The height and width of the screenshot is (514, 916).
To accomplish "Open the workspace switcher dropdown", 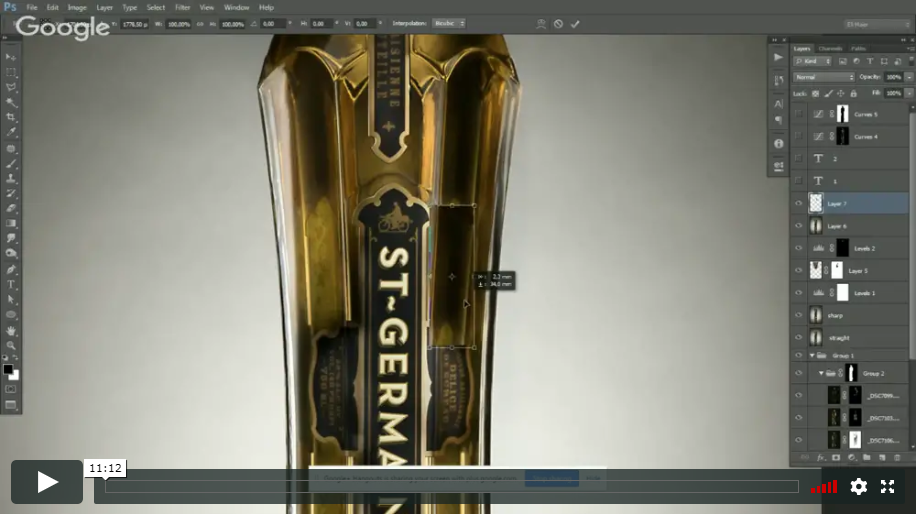I will click(878, 24).
